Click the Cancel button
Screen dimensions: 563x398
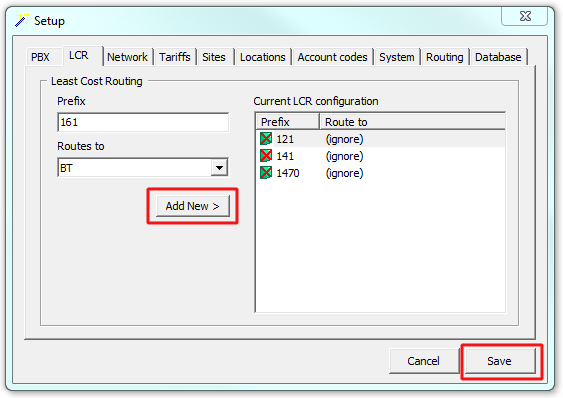click(423, 361)
